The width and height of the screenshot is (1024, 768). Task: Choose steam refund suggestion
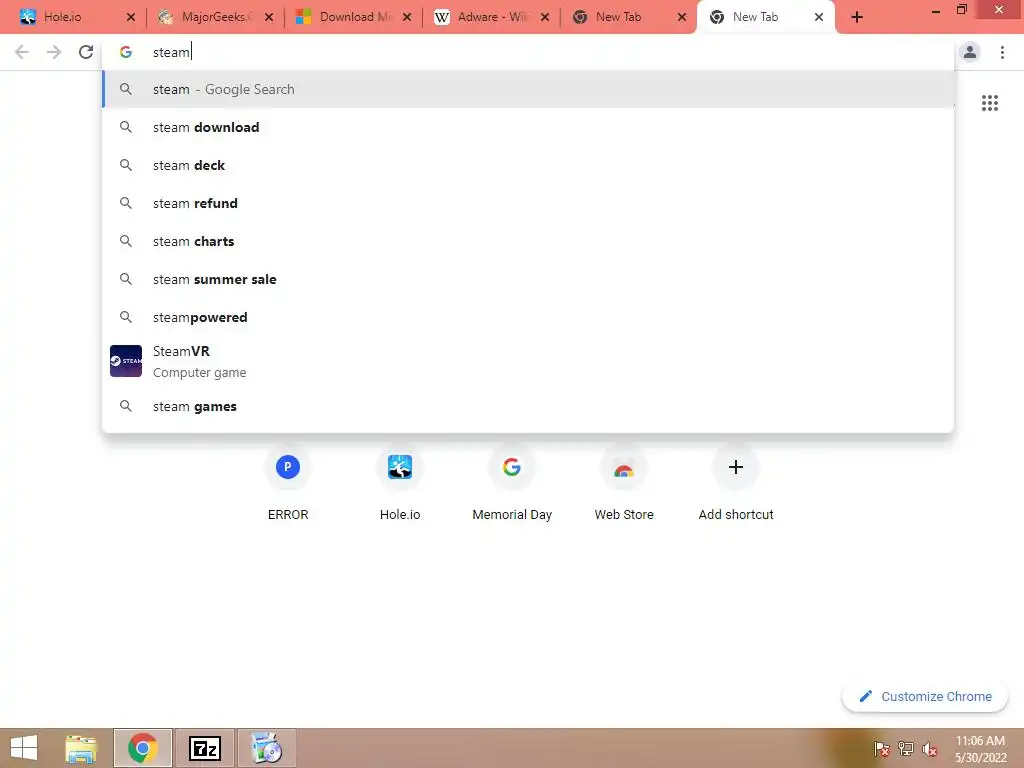528,203
